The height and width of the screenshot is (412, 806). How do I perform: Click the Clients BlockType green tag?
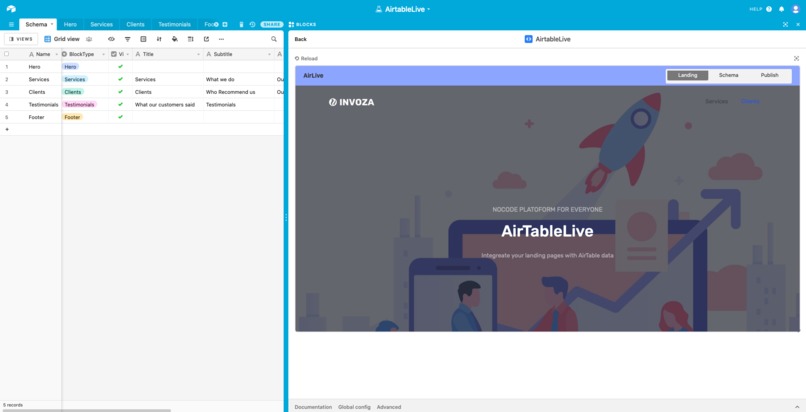click(72, 92)
